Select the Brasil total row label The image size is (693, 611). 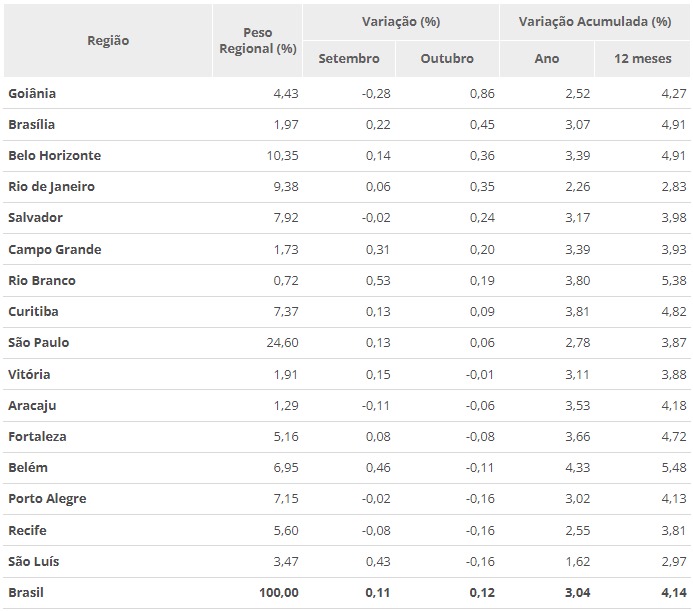click(26, 592)
